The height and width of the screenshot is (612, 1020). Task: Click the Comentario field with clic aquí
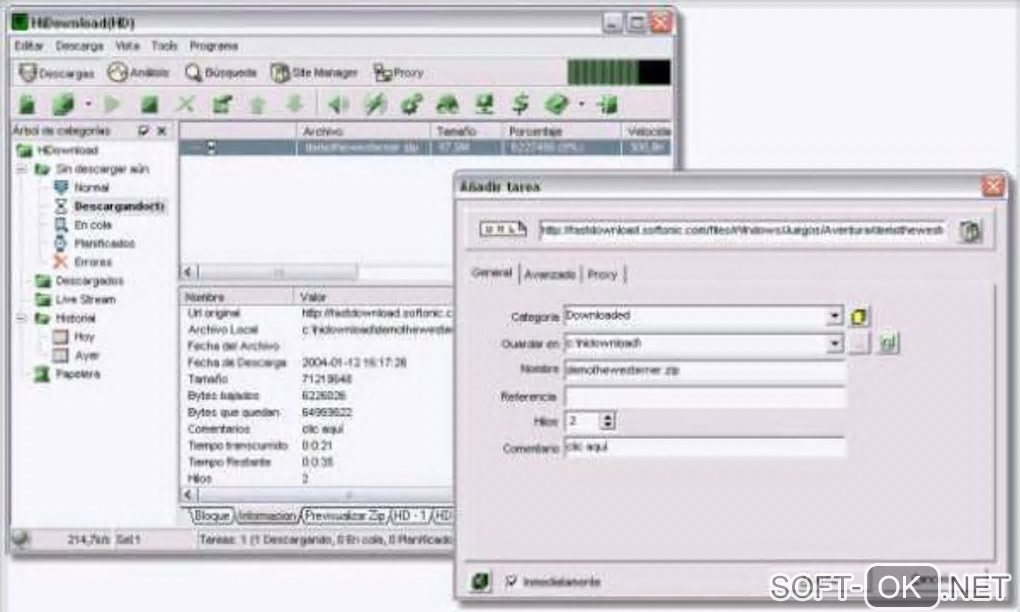(705, 447)
